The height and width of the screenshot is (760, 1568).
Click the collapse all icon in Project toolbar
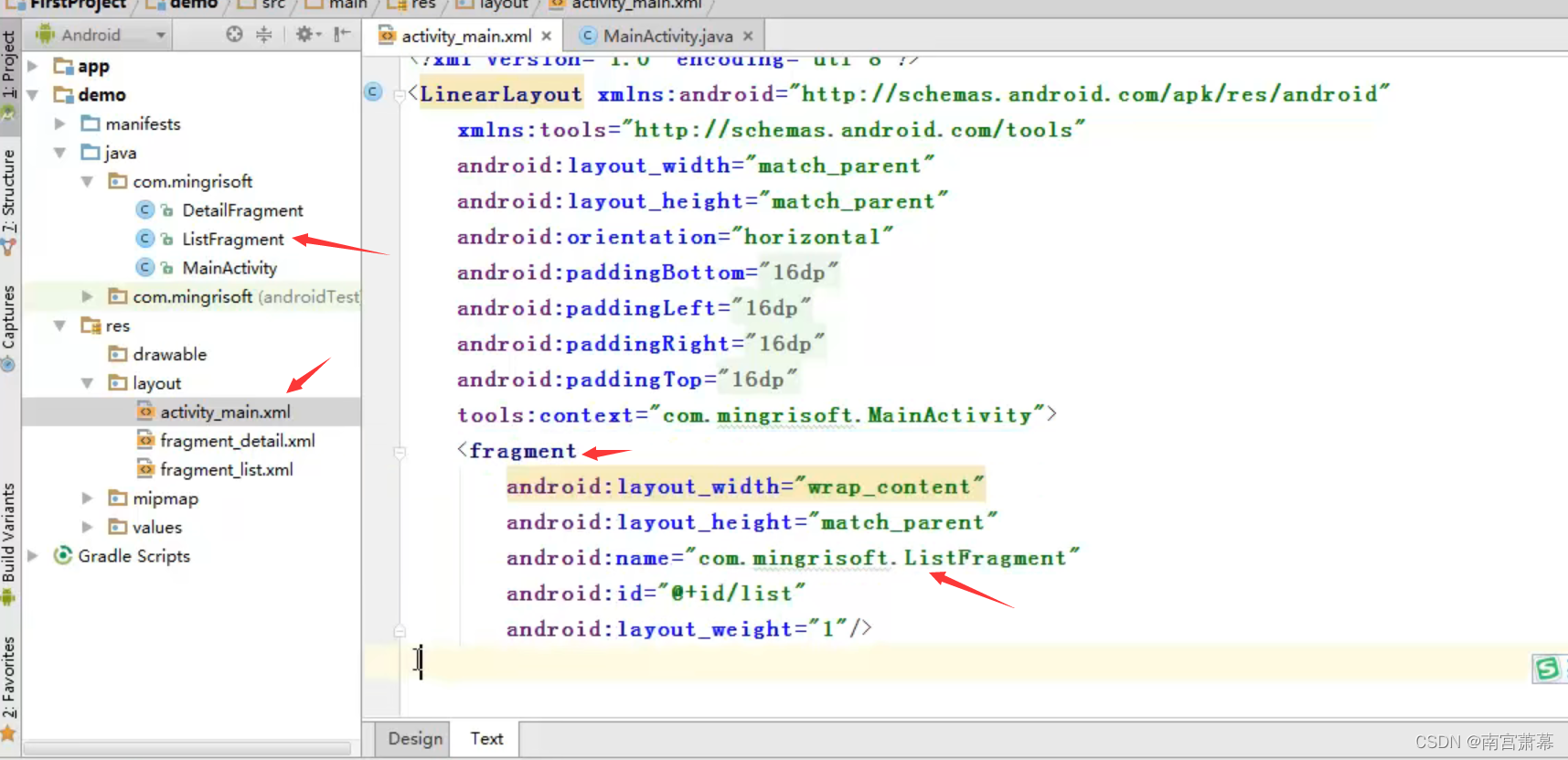(x=264, y=35)
